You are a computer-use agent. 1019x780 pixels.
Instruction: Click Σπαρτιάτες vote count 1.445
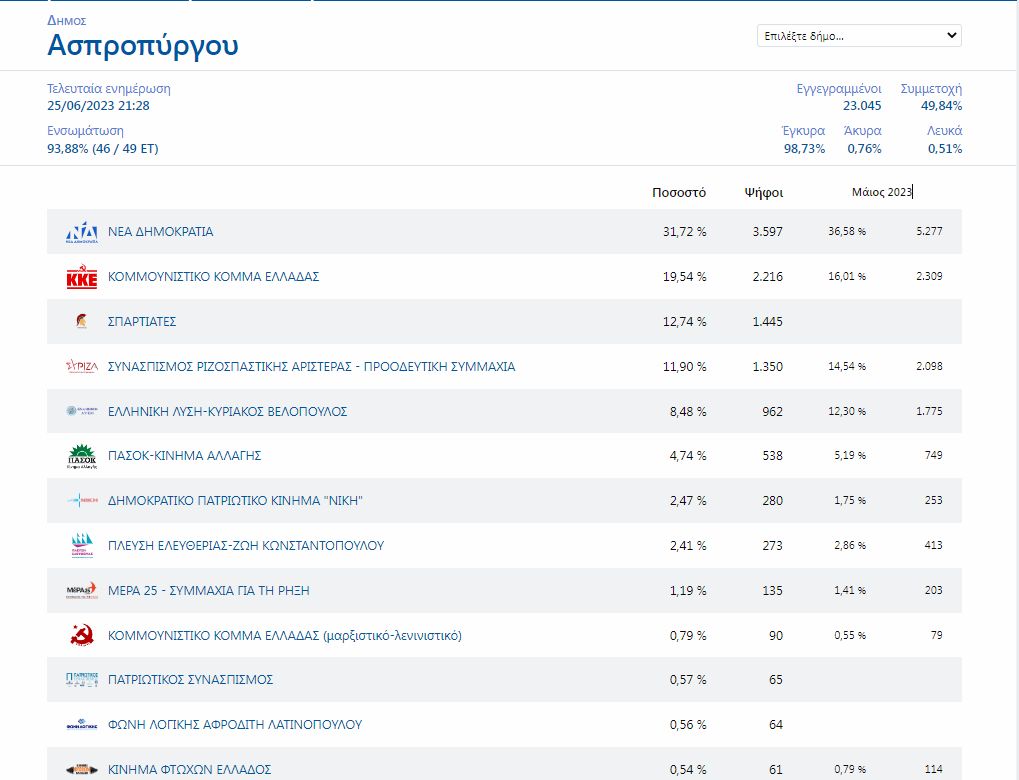(767, 322)
